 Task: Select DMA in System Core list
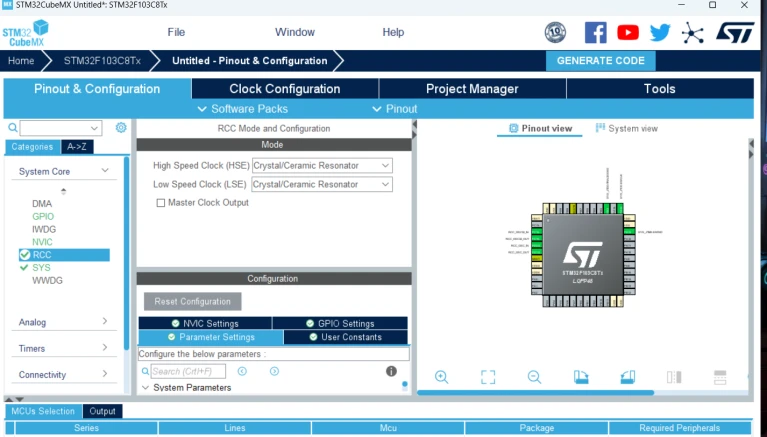42,204
